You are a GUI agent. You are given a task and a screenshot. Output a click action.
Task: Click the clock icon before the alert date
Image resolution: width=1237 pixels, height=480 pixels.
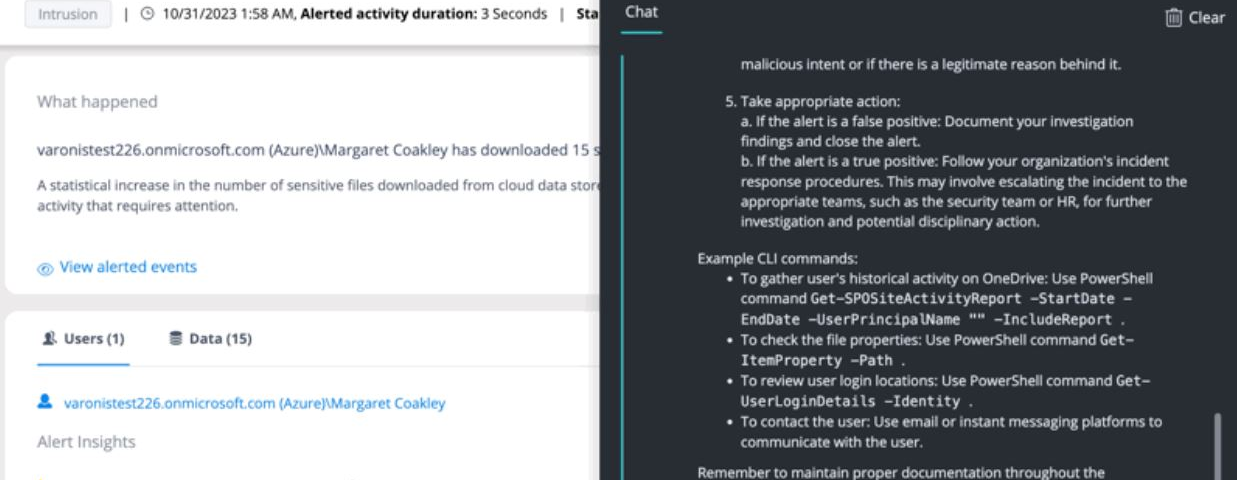(146, 15)
